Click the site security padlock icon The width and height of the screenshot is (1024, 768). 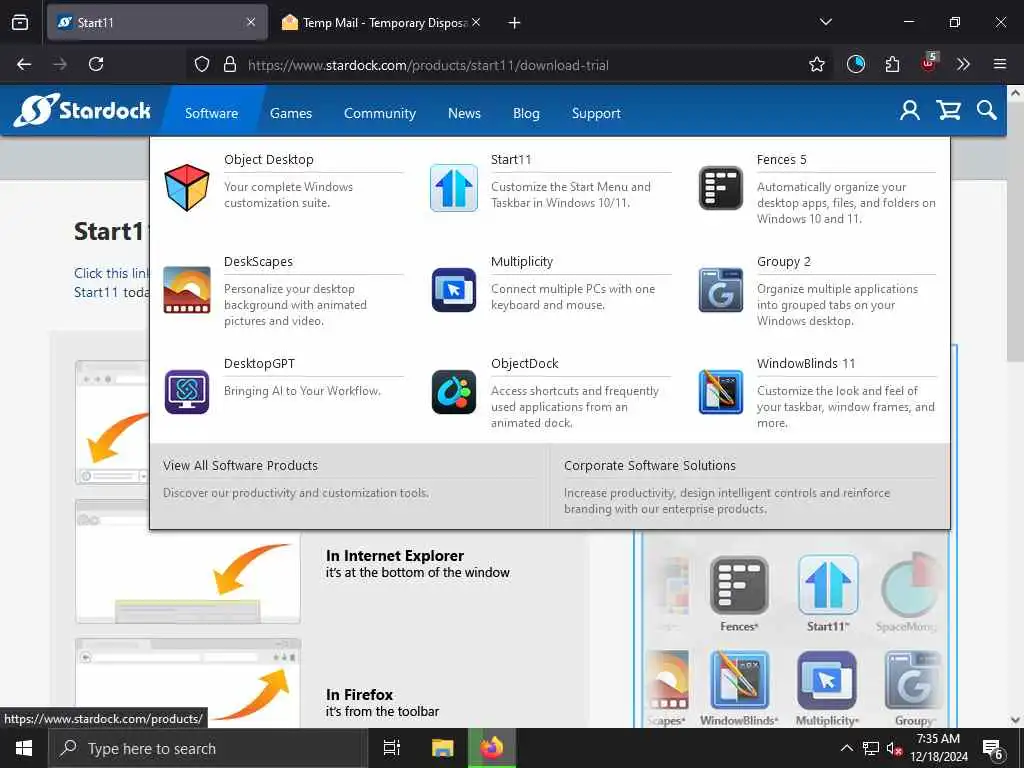coord(229,64)
